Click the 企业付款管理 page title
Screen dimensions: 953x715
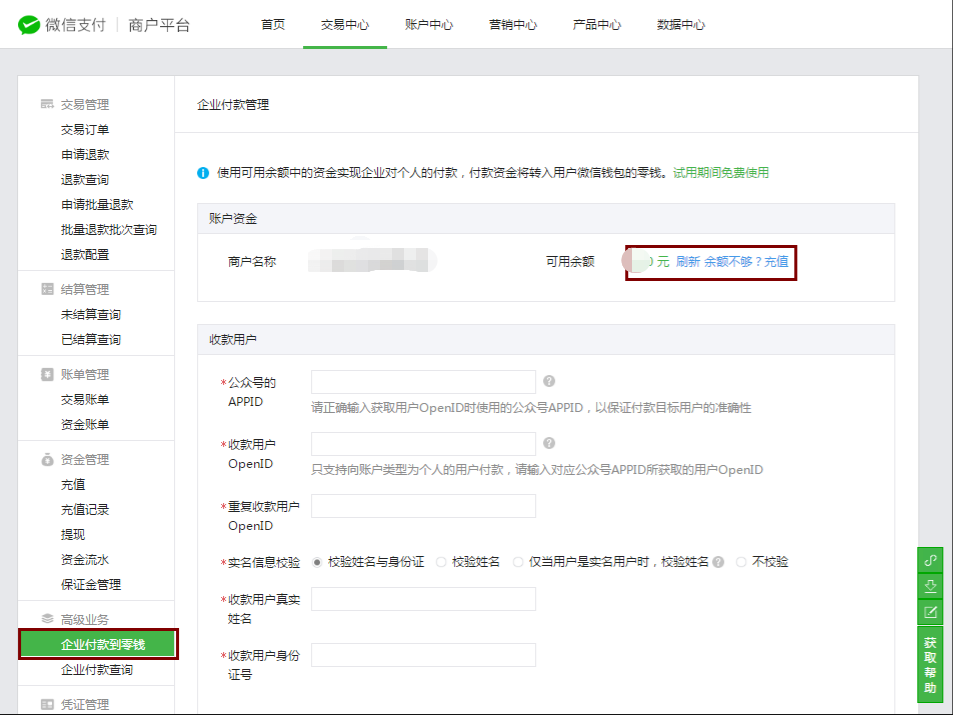click(x=233, y=105)
